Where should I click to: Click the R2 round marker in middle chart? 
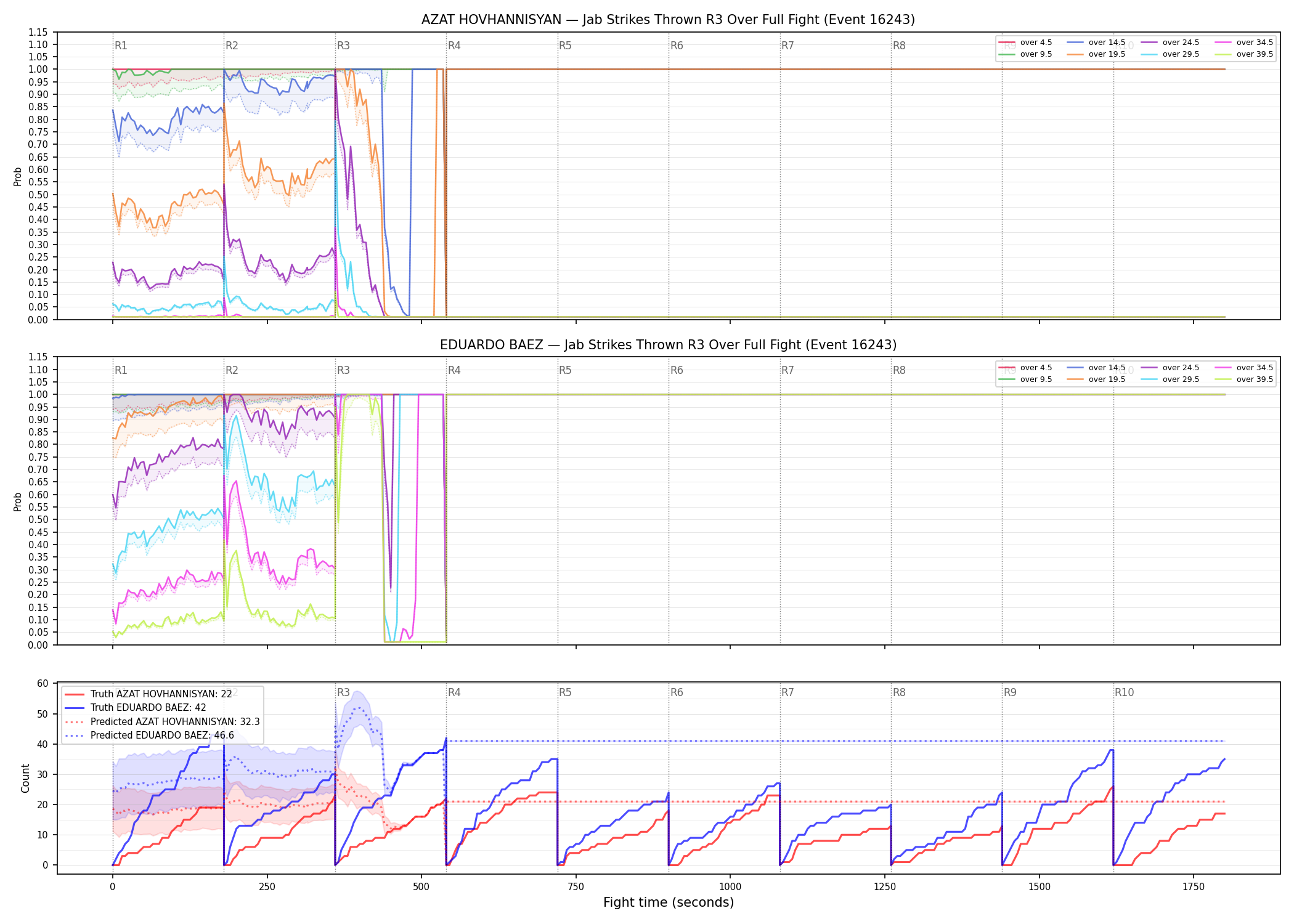click(232, 370)
